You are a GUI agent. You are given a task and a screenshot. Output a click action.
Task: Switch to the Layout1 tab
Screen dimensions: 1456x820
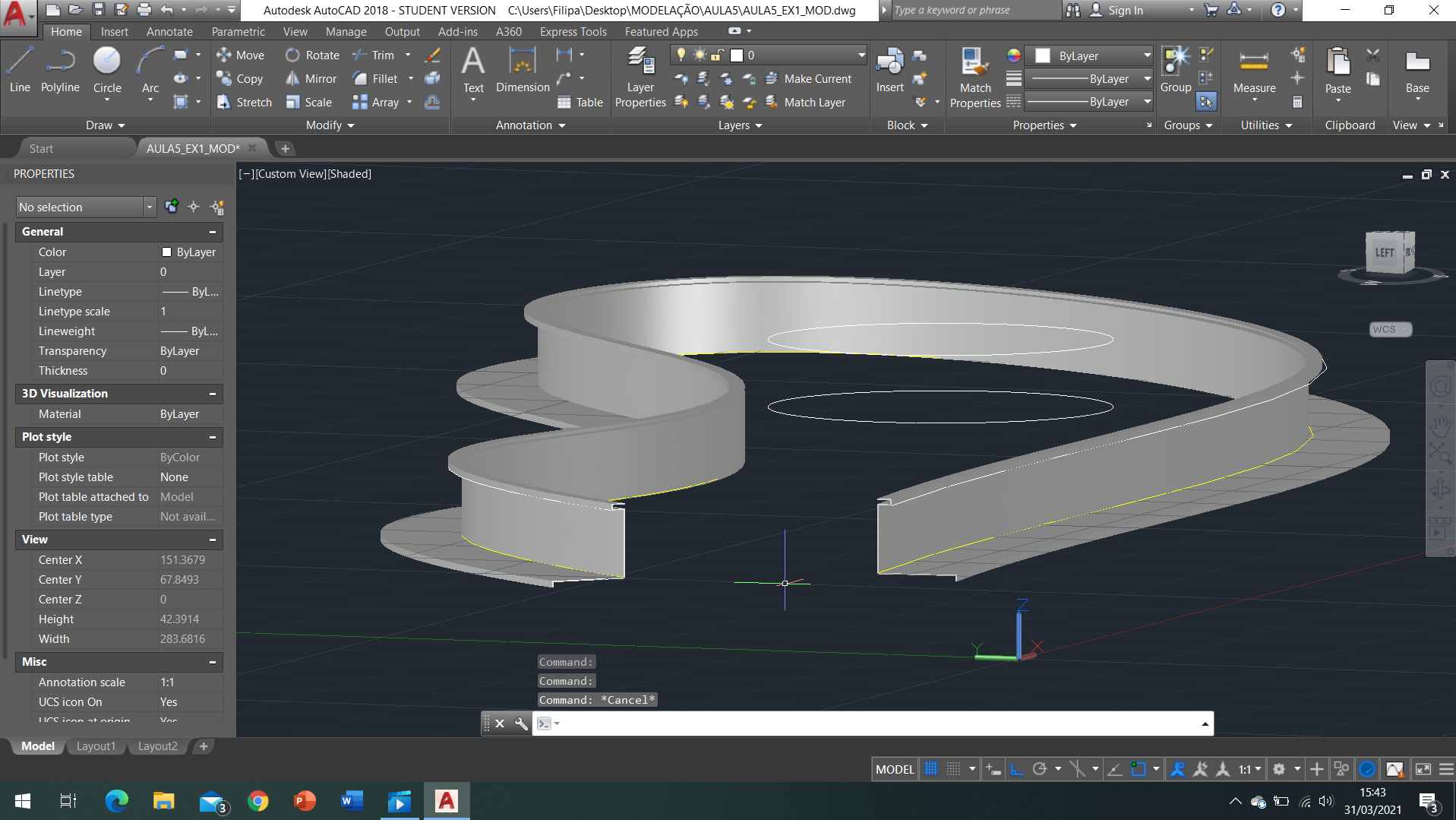click(96, 746)
